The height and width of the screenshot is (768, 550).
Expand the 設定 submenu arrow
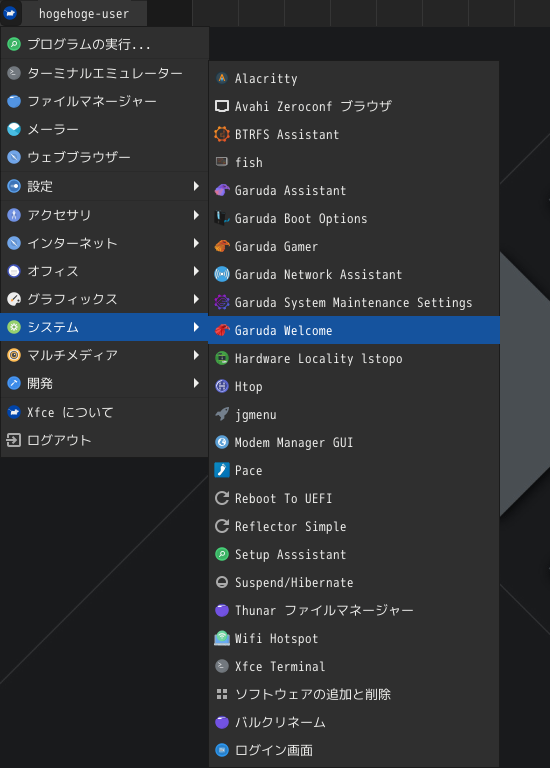pos(196,186)
